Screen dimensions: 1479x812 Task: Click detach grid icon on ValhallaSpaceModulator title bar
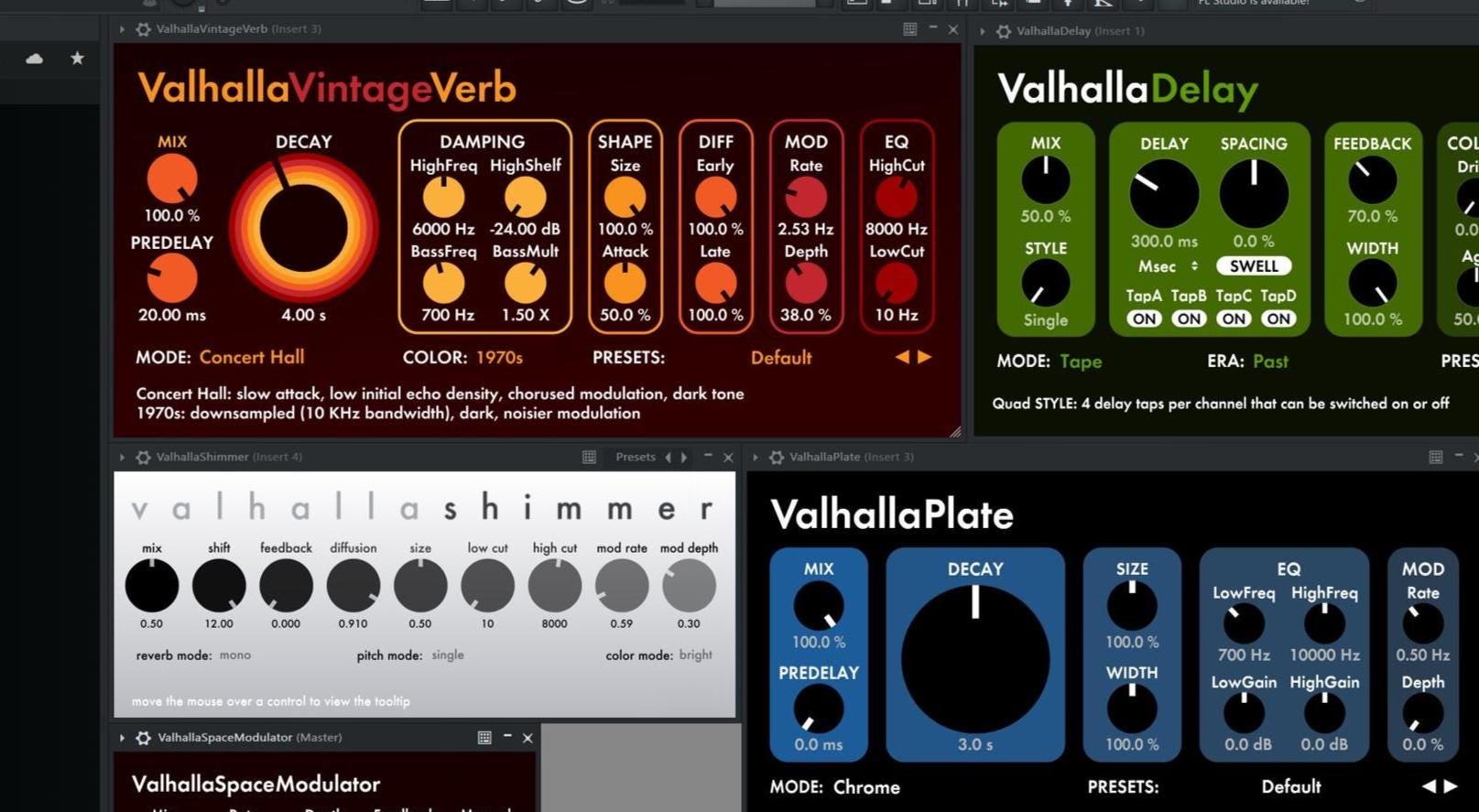click(484, 738)
